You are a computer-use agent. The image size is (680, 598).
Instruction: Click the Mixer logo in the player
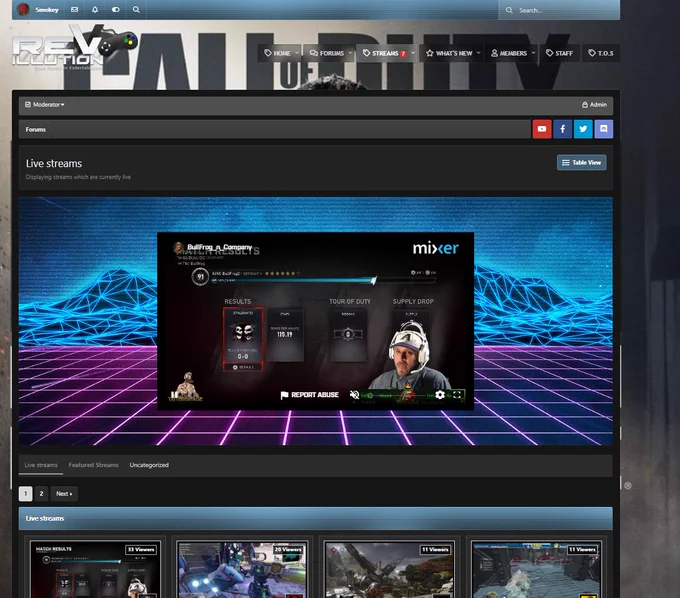click(x=435, y=248)
